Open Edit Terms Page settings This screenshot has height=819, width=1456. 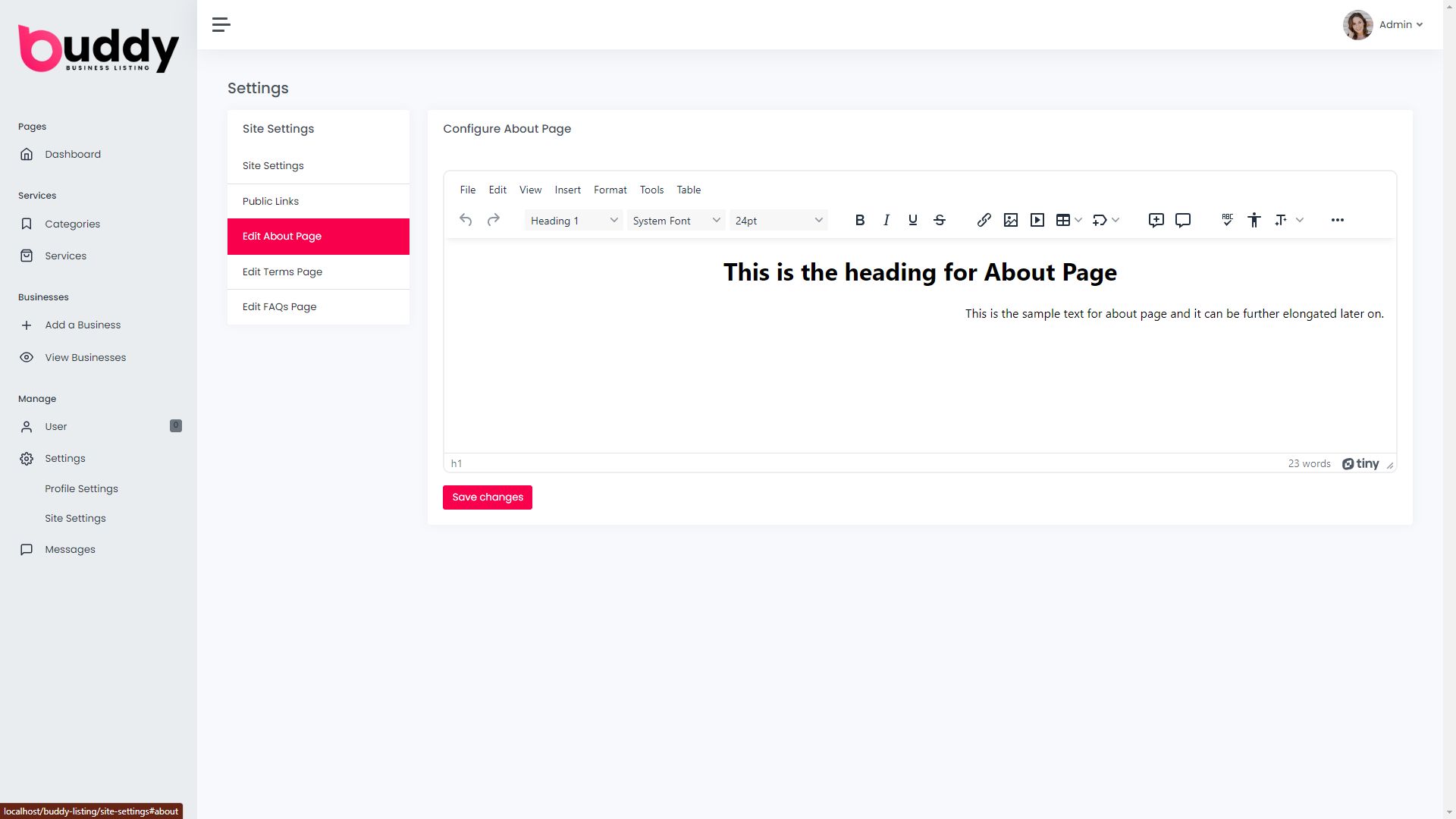tap(282, 271)
